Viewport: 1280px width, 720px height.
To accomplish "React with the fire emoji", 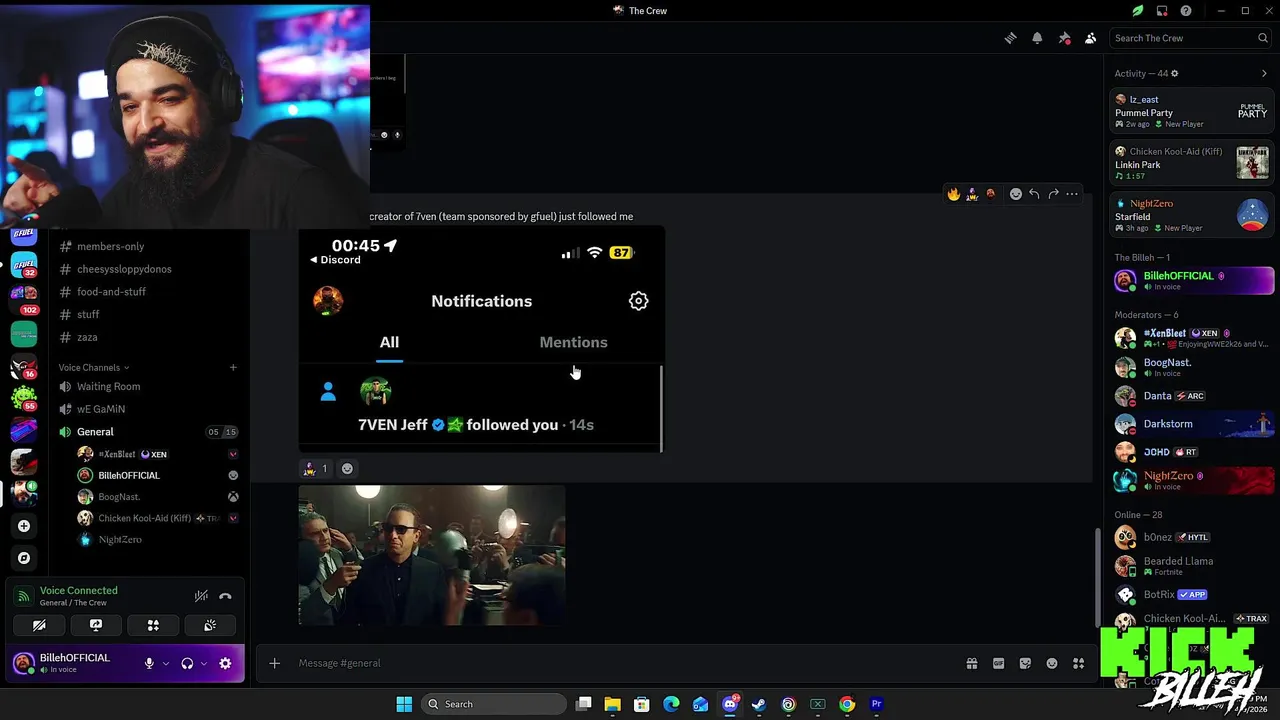I will [954, 194].
